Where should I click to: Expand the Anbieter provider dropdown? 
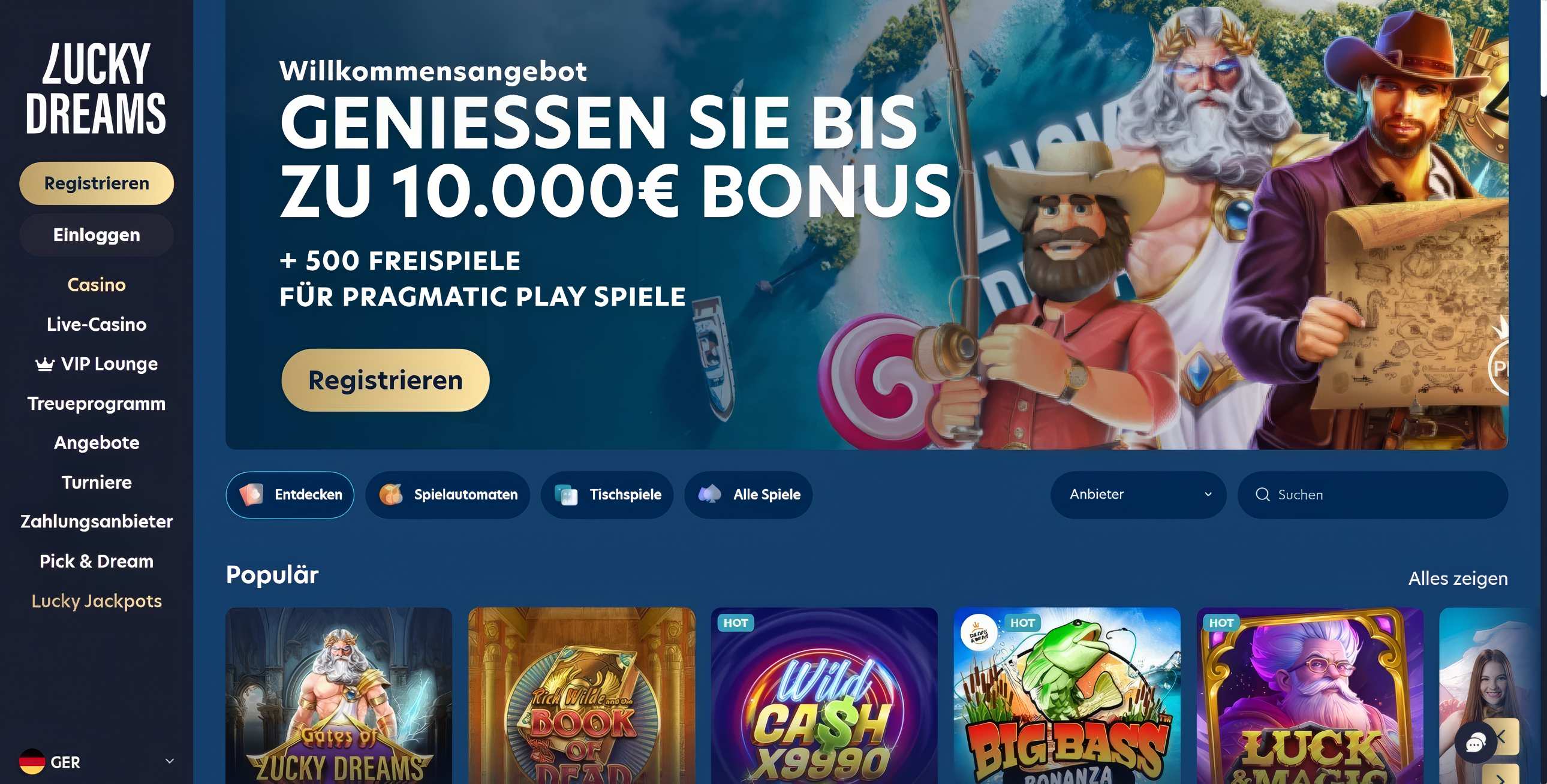(x=1138, y=494)
